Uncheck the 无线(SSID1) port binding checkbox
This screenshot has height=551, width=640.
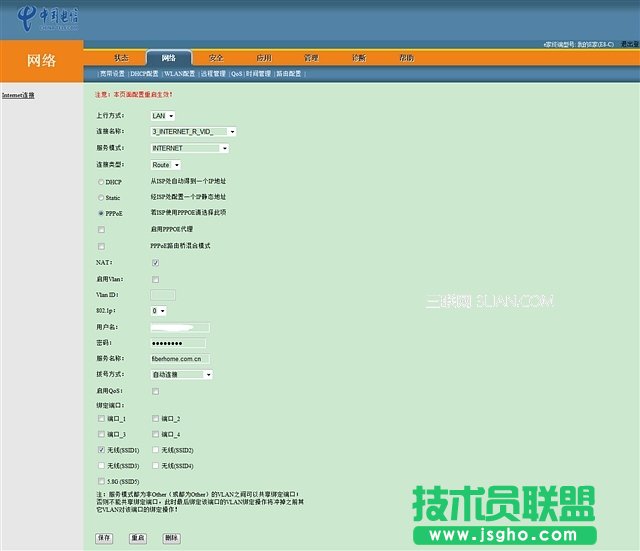[102, 451]
